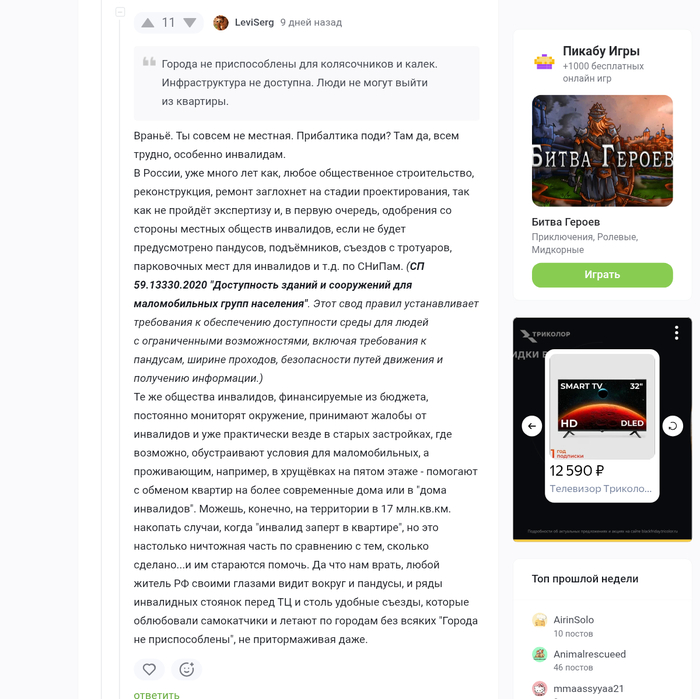The image size is (700, 699).
Task: Click the comment timestamp 9 дней назад
Action: point(311,23)
